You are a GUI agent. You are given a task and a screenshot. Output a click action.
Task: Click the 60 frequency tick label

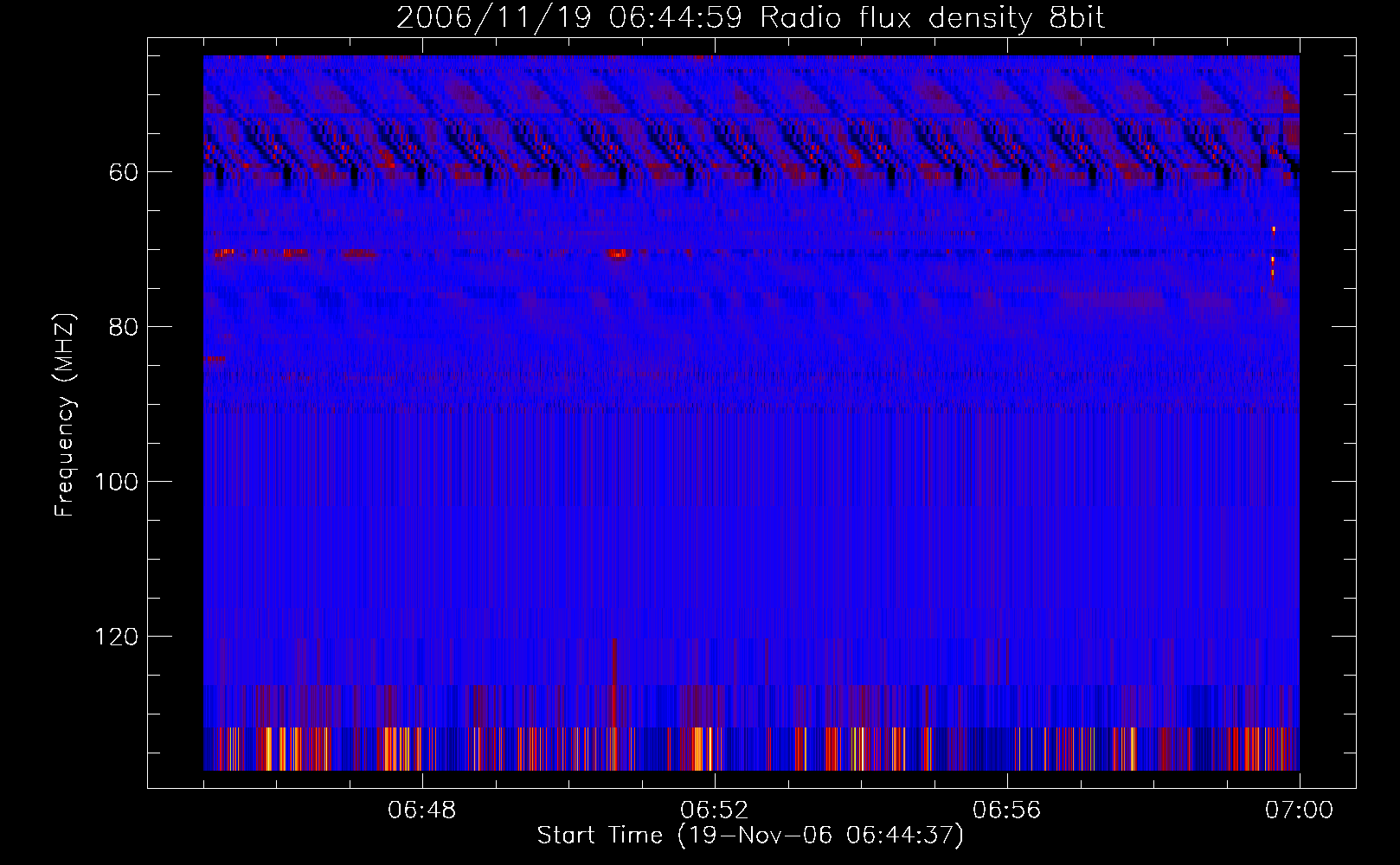tap(123, 172)
